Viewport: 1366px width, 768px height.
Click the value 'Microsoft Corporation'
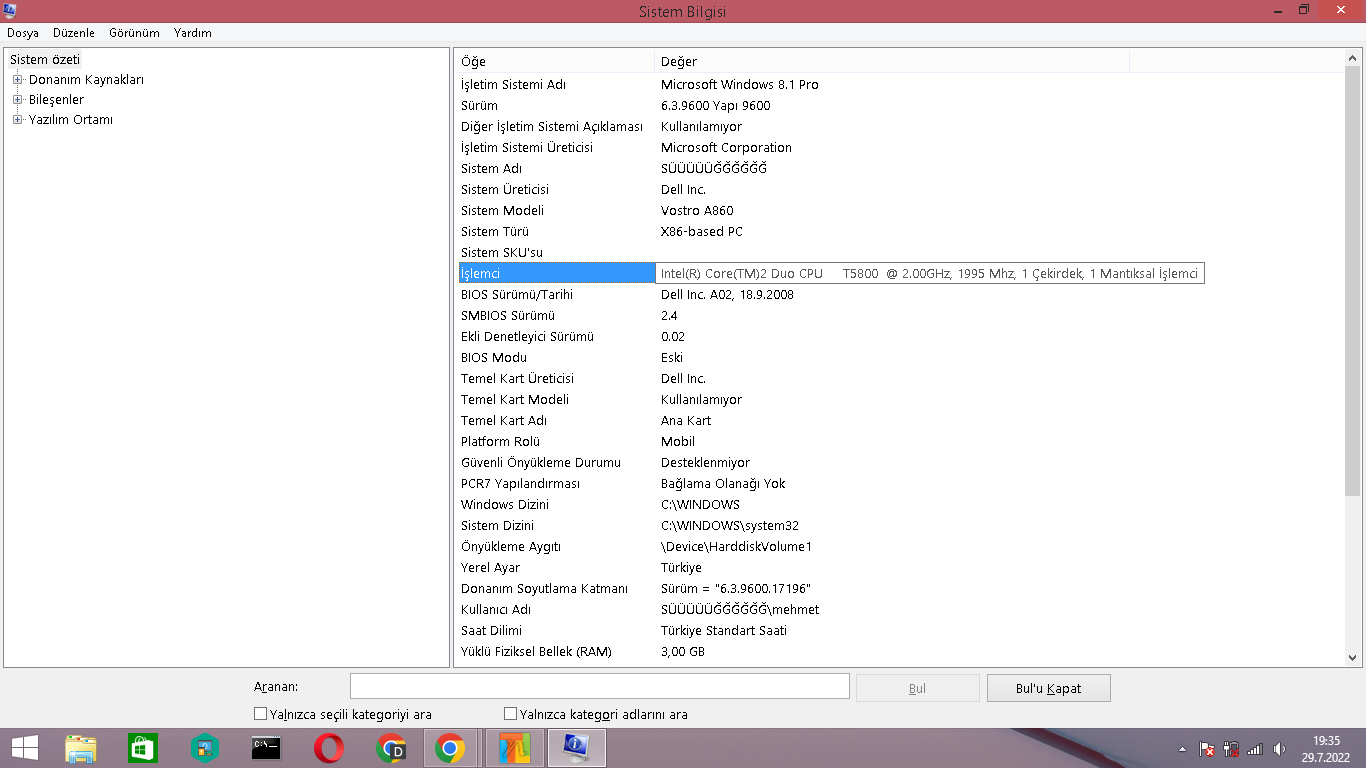[726, 148]
